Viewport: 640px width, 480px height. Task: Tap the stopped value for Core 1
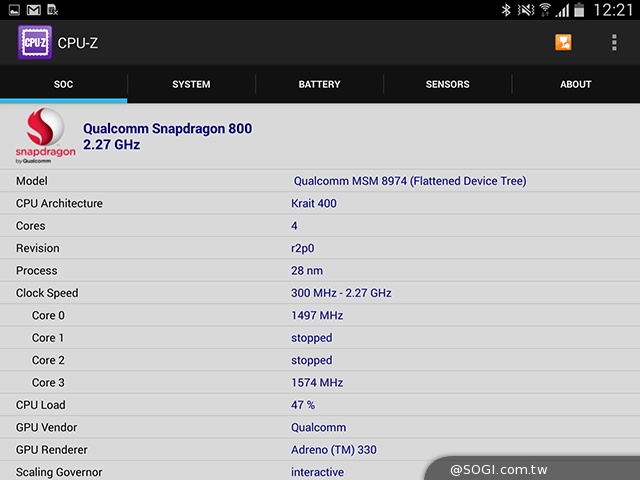tap(311, 338)
